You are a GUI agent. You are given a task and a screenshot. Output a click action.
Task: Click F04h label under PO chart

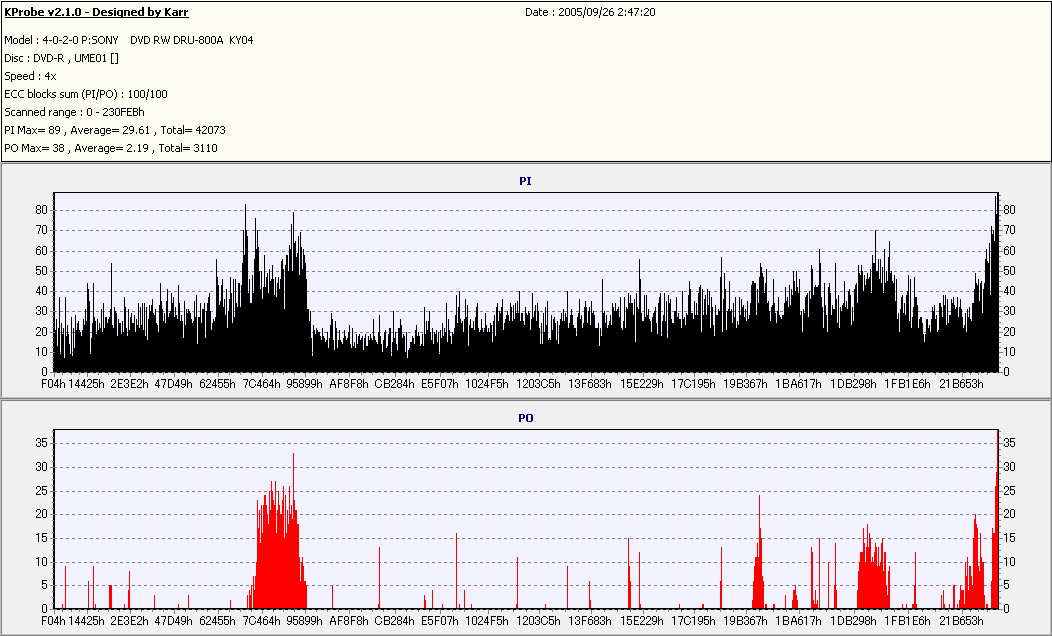[x=54, y=621]
